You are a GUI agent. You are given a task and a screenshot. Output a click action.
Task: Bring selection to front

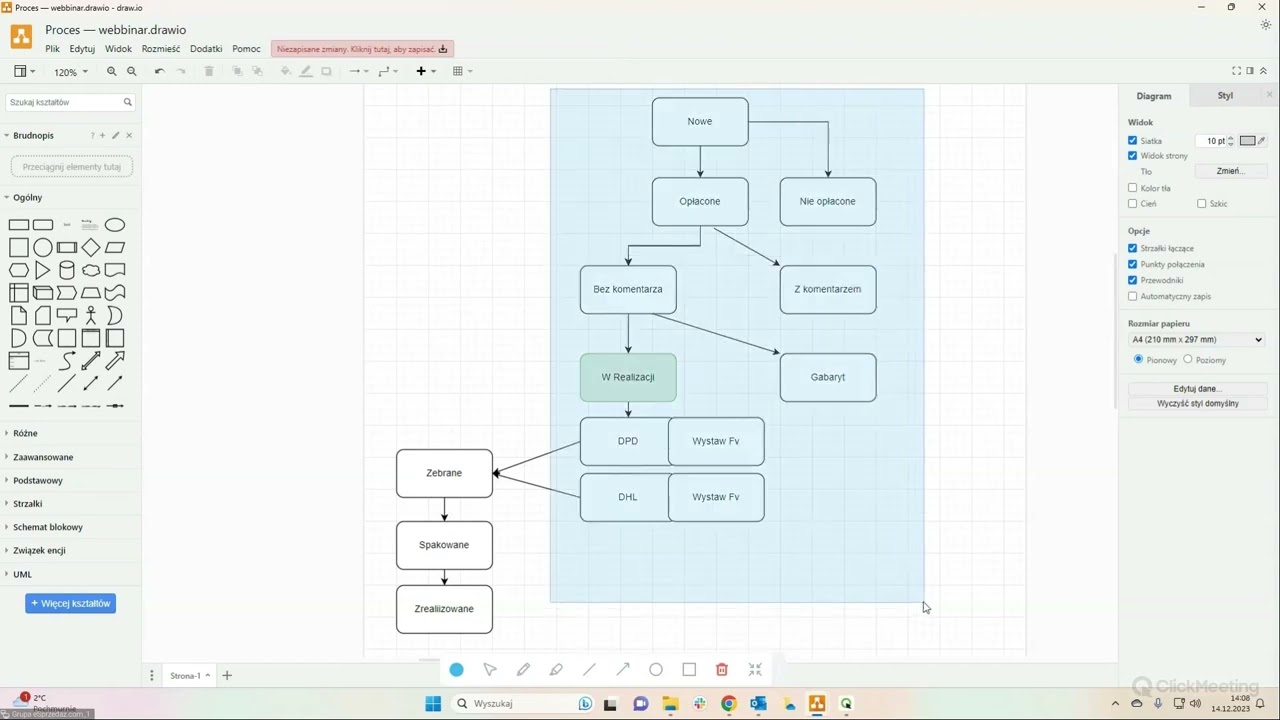click(237, 71)
